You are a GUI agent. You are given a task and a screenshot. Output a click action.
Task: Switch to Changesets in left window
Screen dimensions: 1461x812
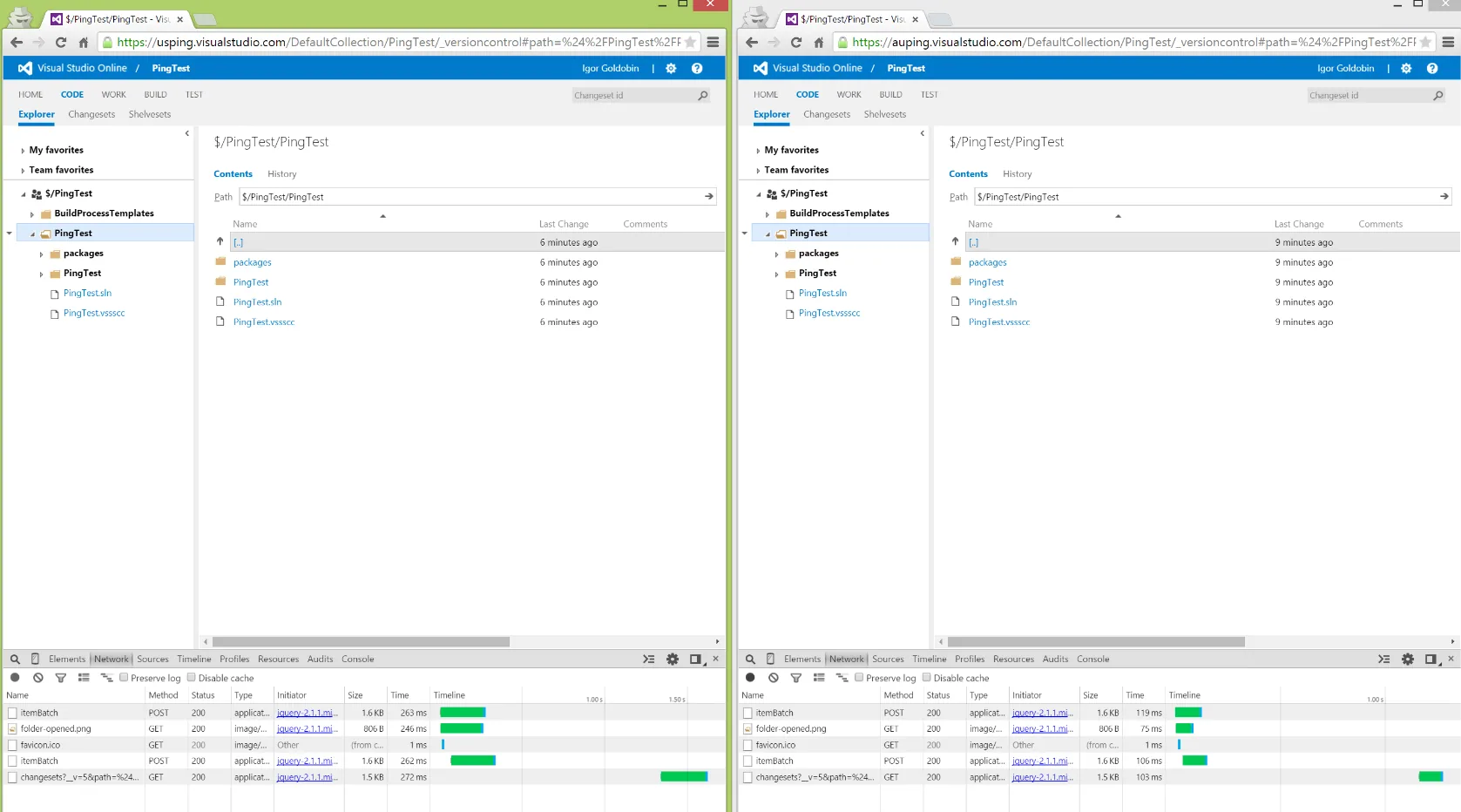(x=91, y=114)
